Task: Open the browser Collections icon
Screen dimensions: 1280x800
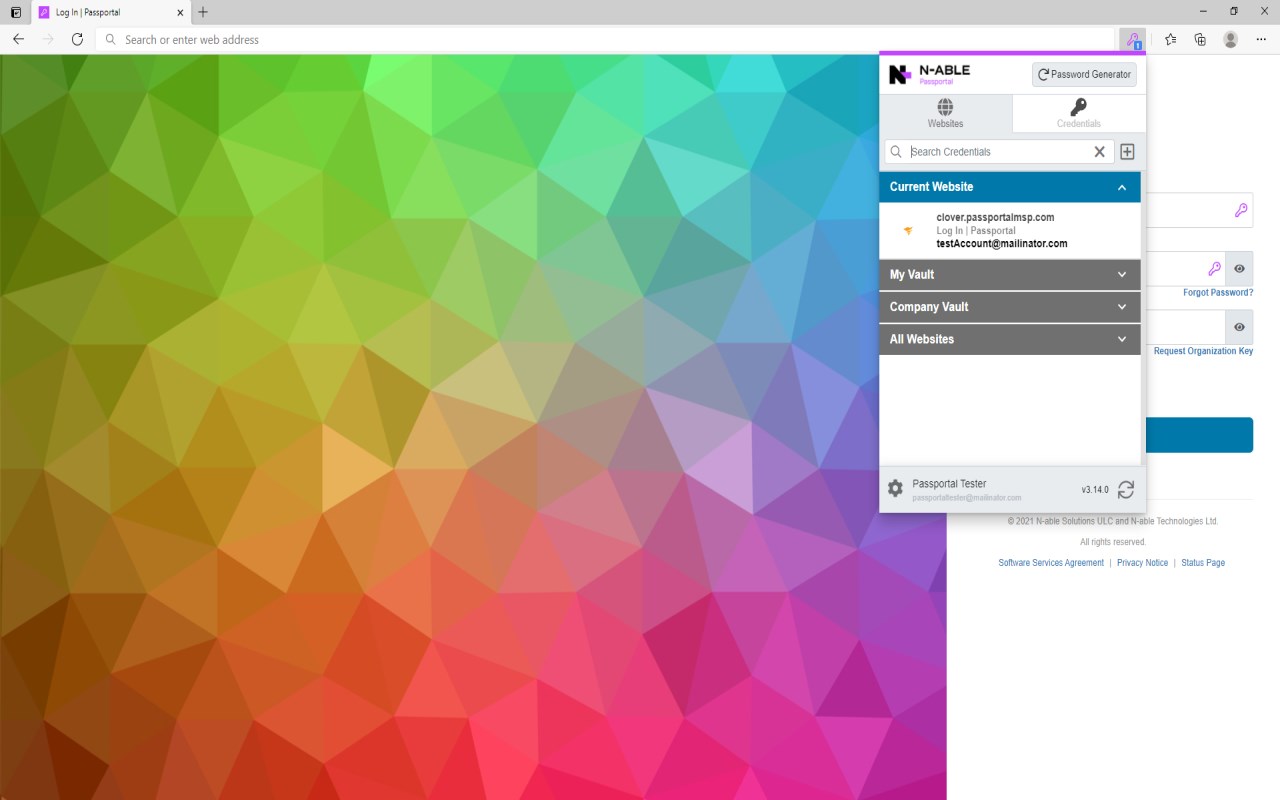Action: point(1200,40)
